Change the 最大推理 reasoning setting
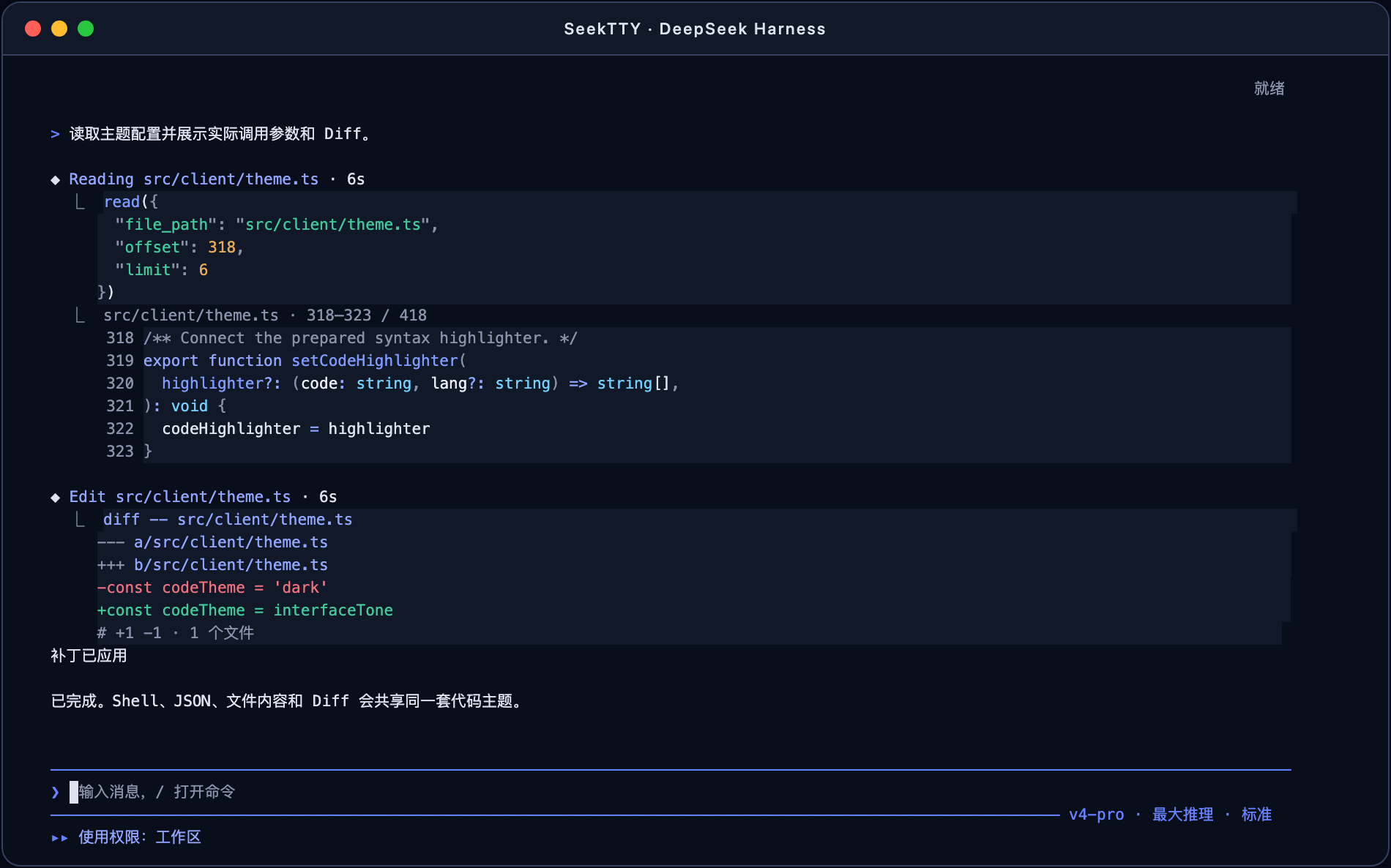Screen dimensions: 1391x868 pos(1182,815)
